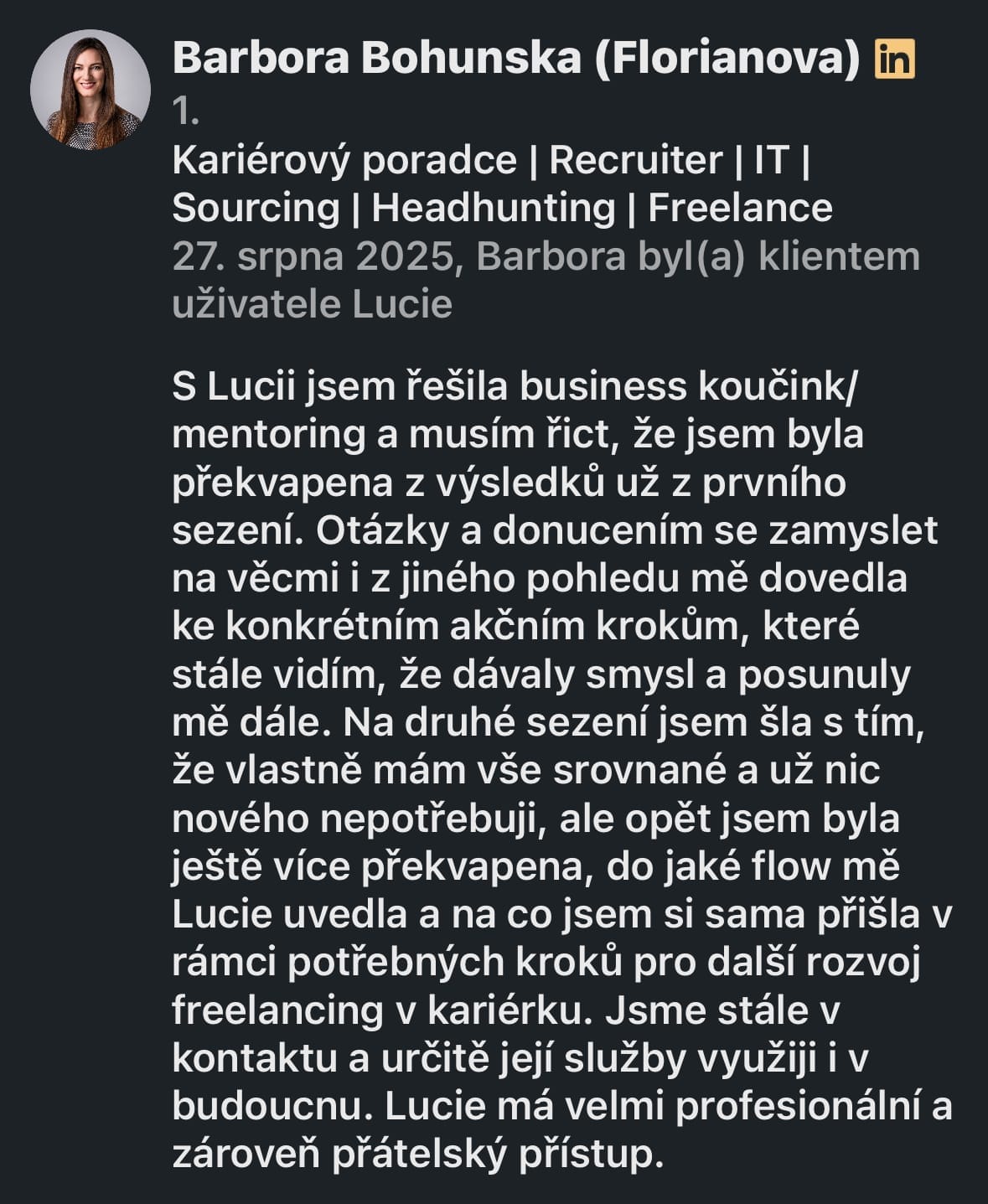Click "Freelance" in the profile headline

point(740,208)
